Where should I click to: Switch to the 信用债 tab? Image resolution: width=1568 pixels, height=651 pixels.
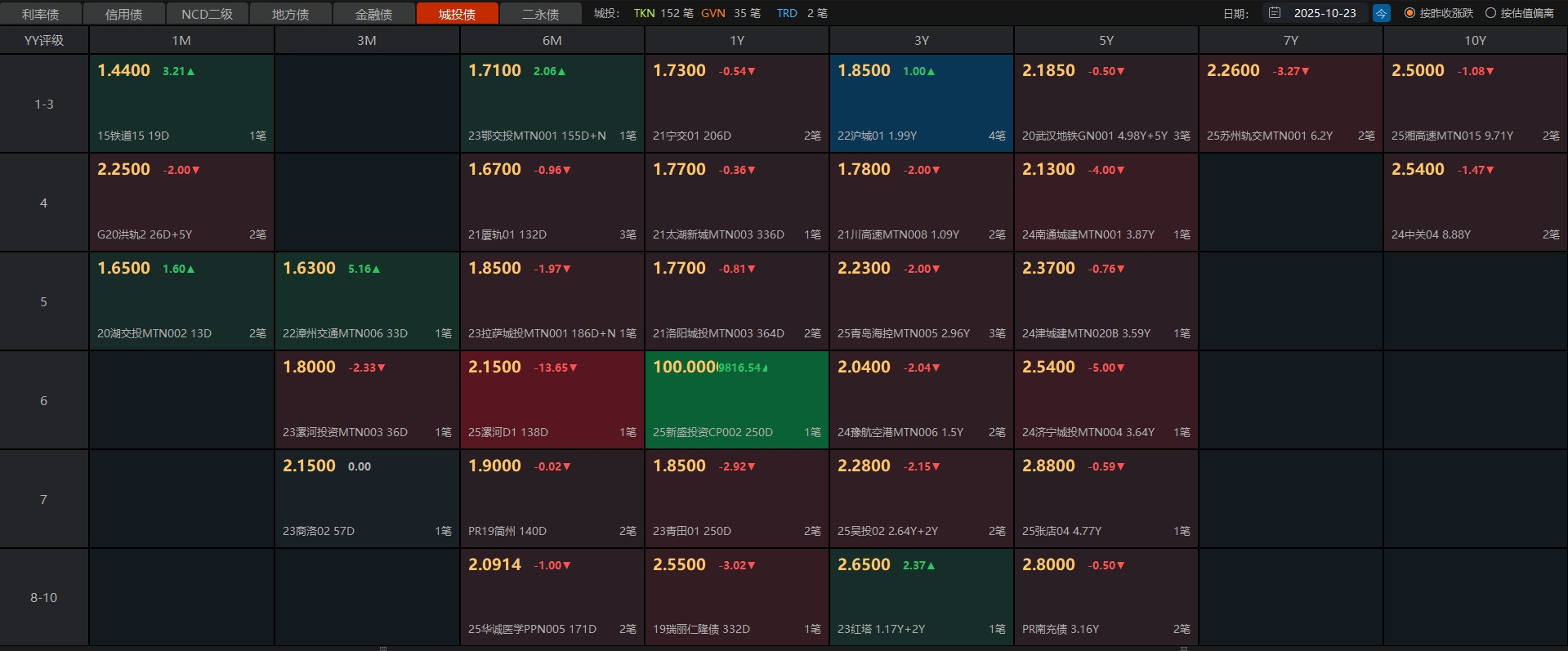(124, 14)
